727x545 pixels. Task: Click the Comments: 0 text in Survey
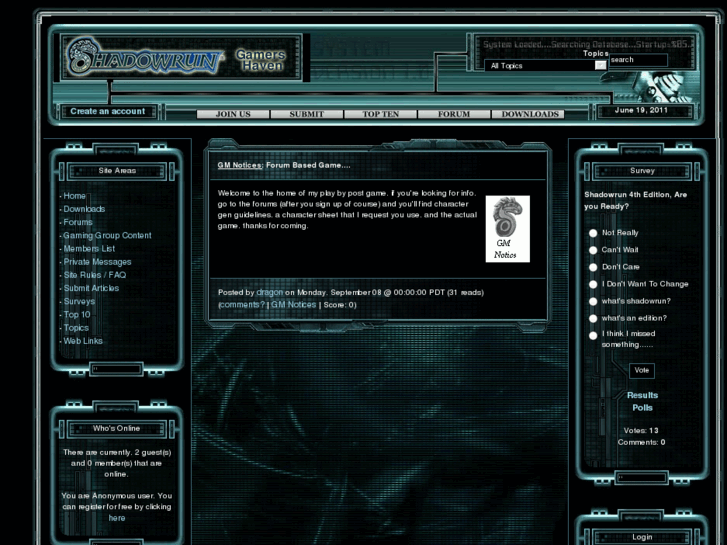click(641, 442)
